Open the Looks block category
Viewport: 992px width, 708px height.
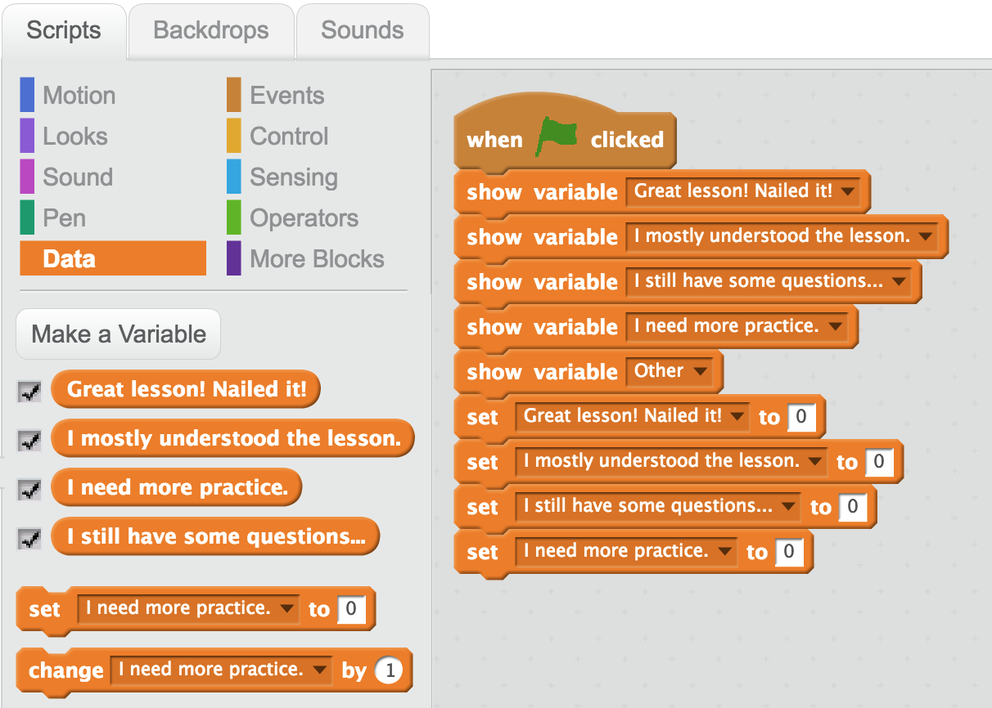[74, 136]
